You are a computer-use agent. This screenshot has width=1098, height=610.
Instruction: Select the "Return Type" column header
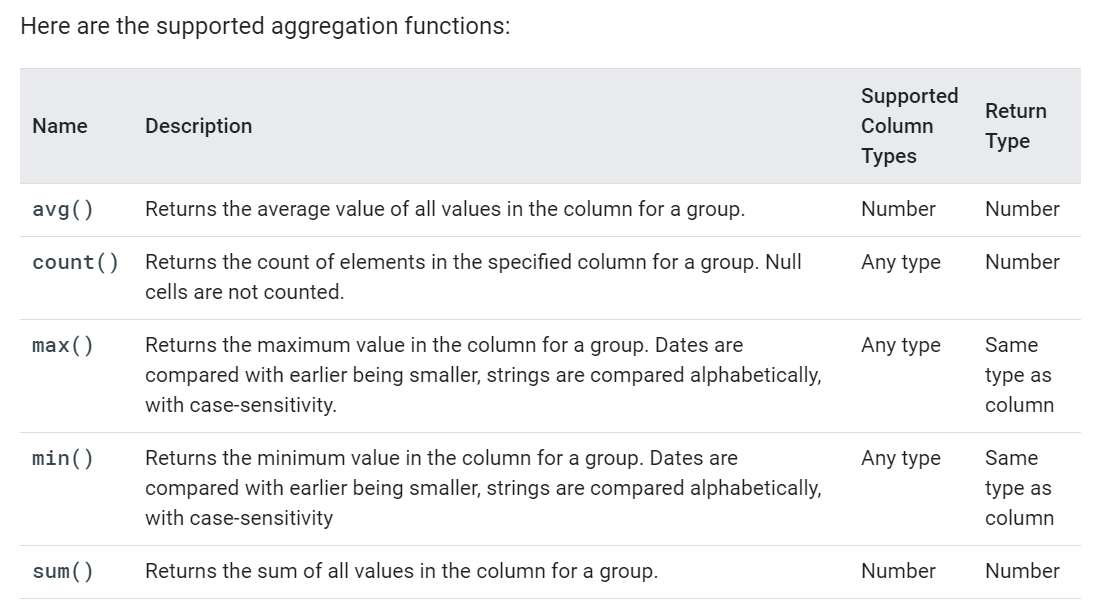(1015, 126)
